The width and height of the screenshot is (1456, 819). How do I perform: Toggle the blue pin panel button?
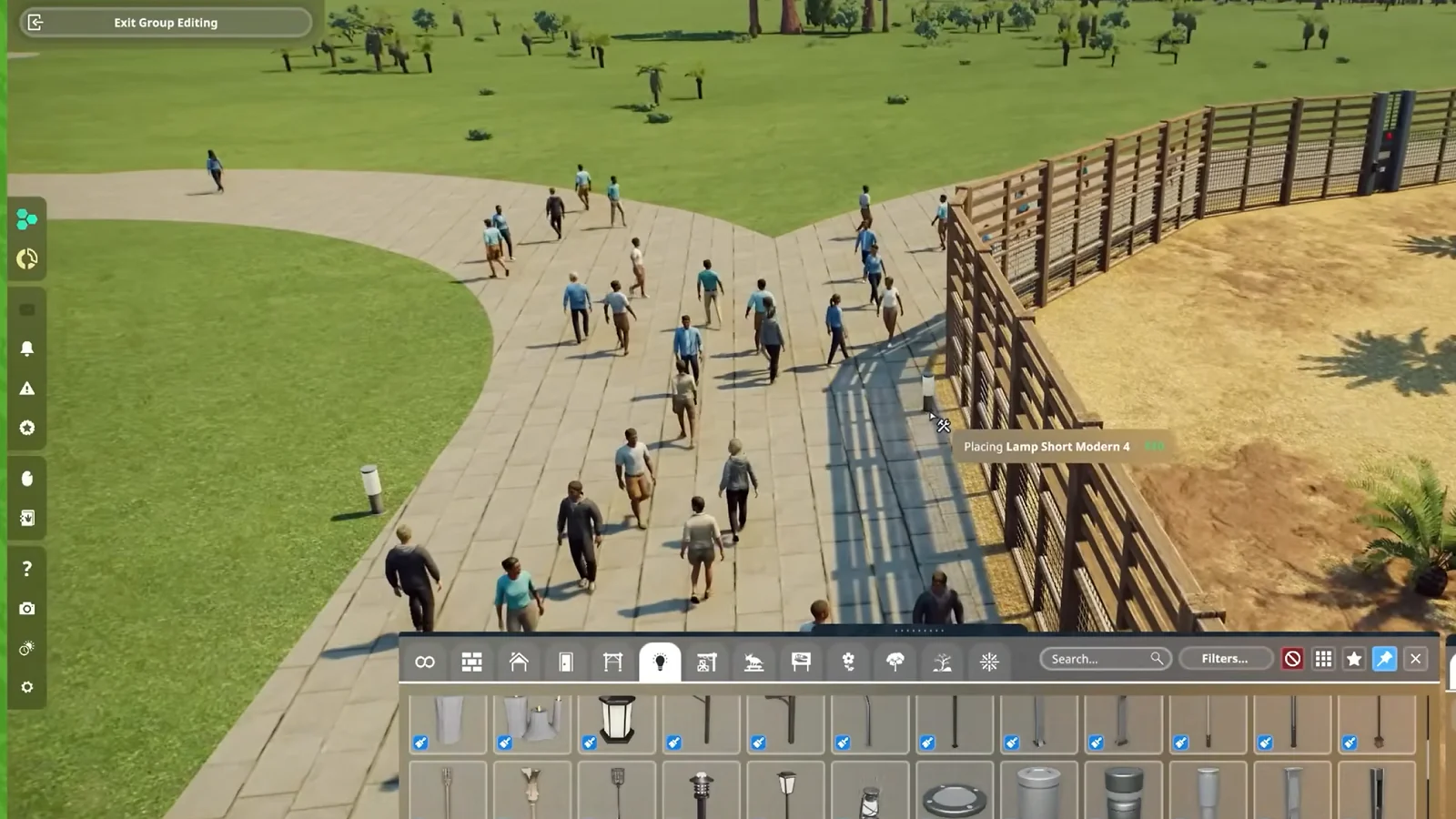[1384, 659]
